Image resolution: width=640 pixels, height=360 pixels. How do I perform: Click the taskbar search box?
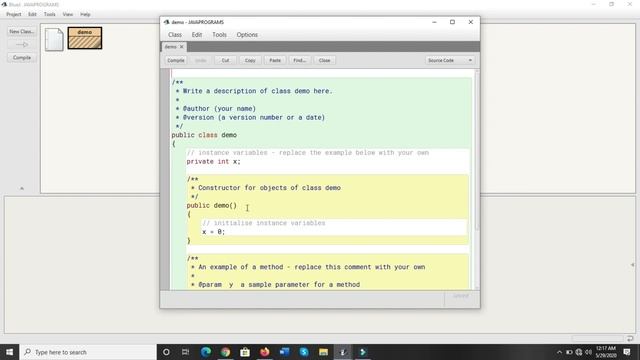point(88,352)
